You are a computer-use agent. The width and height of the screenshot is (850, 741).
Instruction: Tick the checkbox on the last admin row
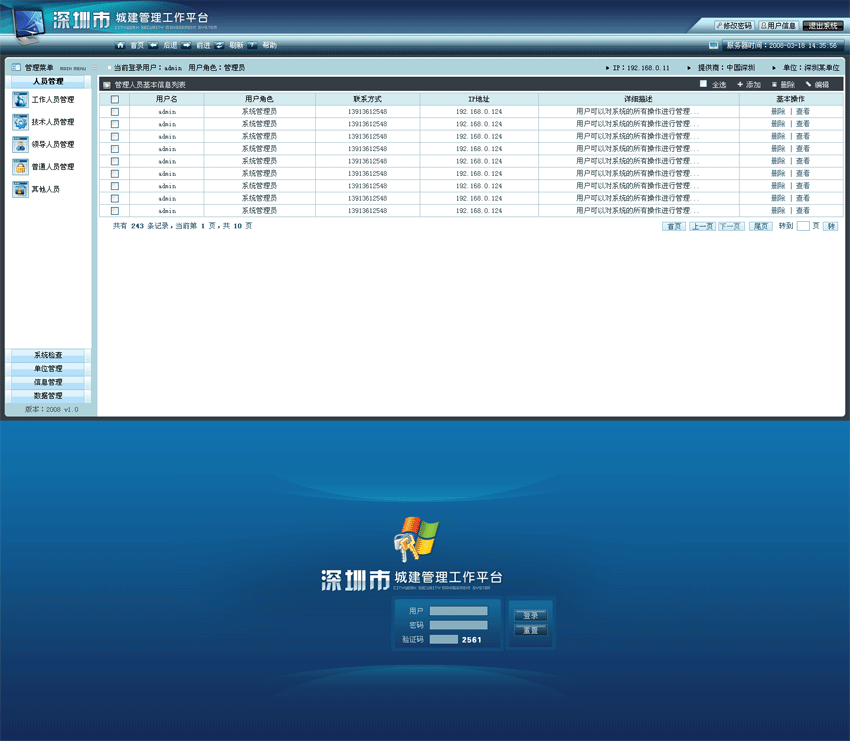tap(115, 210)
